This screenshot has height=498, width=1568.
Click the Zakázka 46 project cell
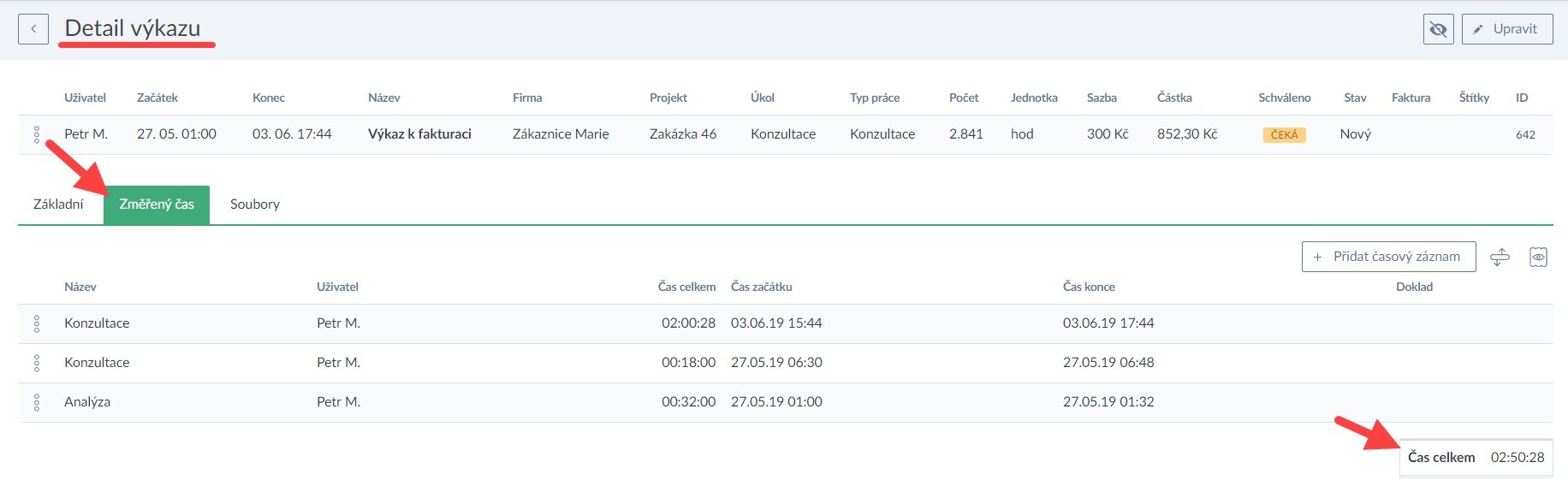[682, 134]
